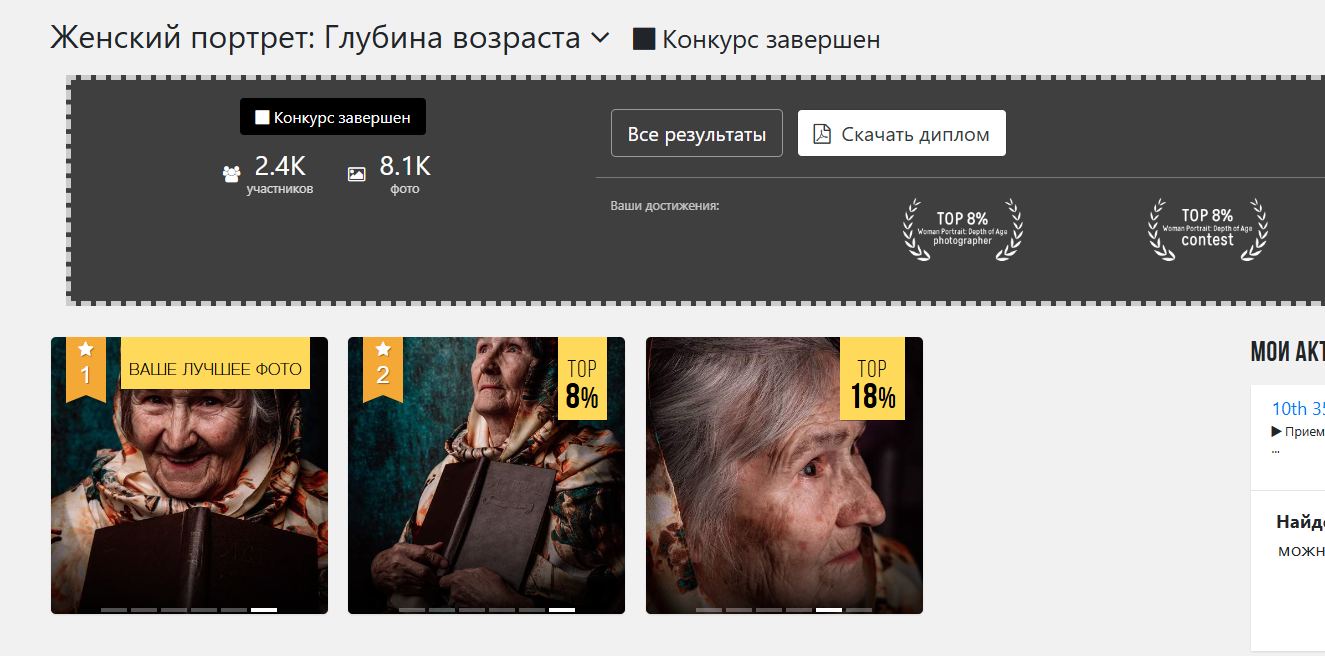Viewport: 1325px width, 656px height.
Task: Click the ВАШЕ ЛУЧШЕЕ ФОТО yellow label
Action: [x=215, y=368]
